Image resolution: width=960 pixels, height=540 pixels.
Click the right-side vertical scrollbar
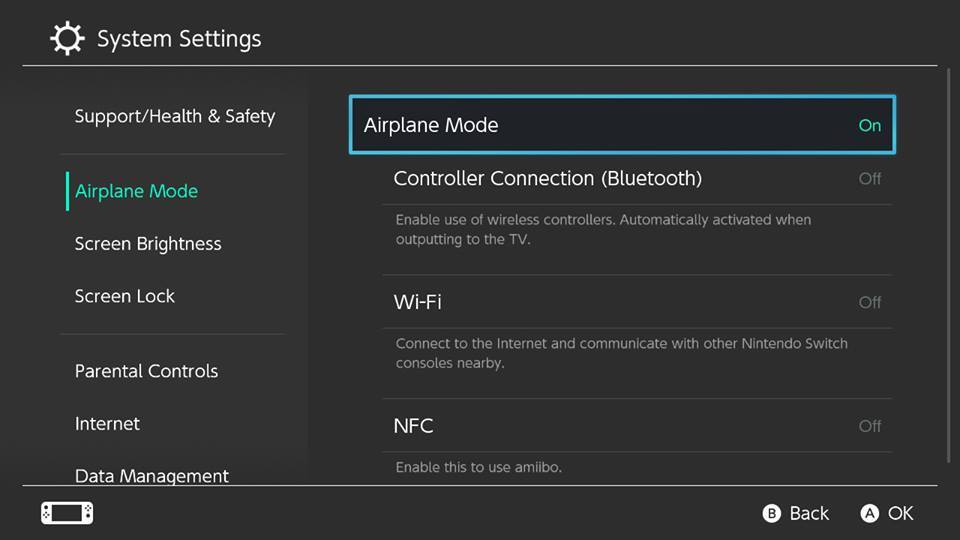point(949,266)
